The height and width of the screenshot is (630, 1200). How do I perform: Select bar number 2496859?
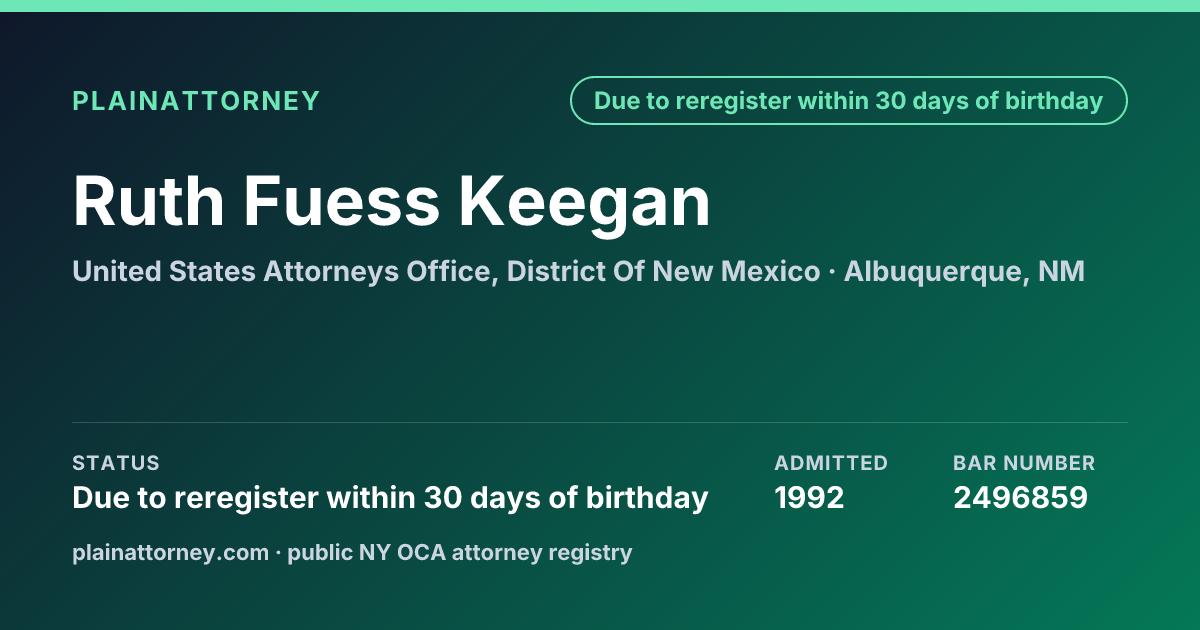pyautogui.click(x=1020, y=497)
